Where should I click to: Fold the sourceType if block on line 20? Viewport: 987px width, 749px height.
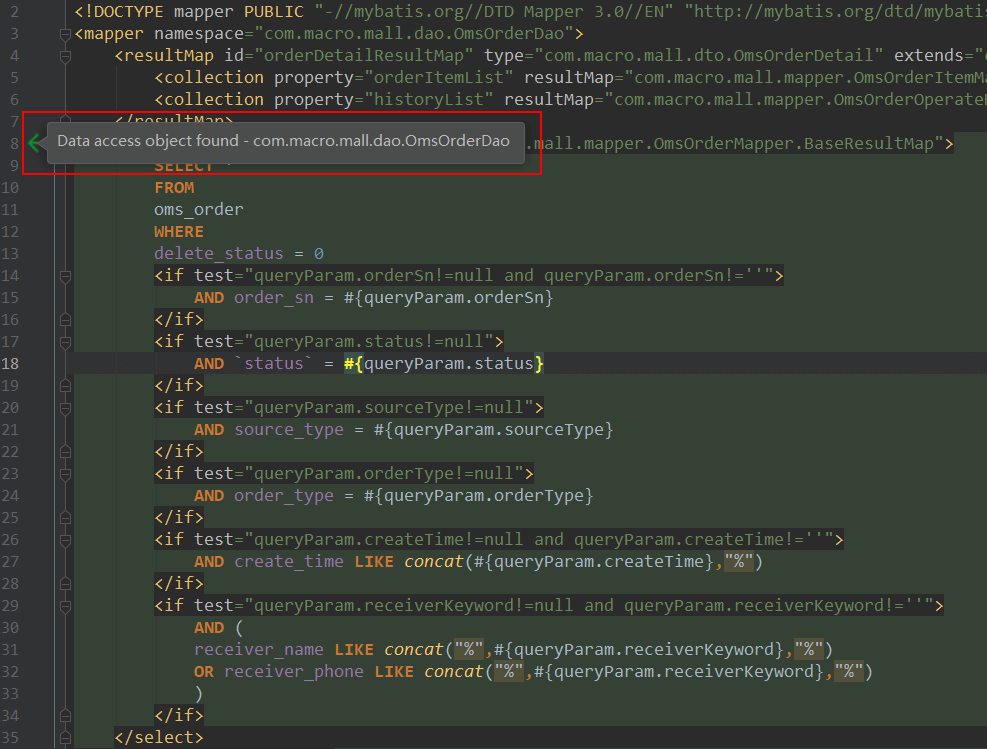coord(65,408)
